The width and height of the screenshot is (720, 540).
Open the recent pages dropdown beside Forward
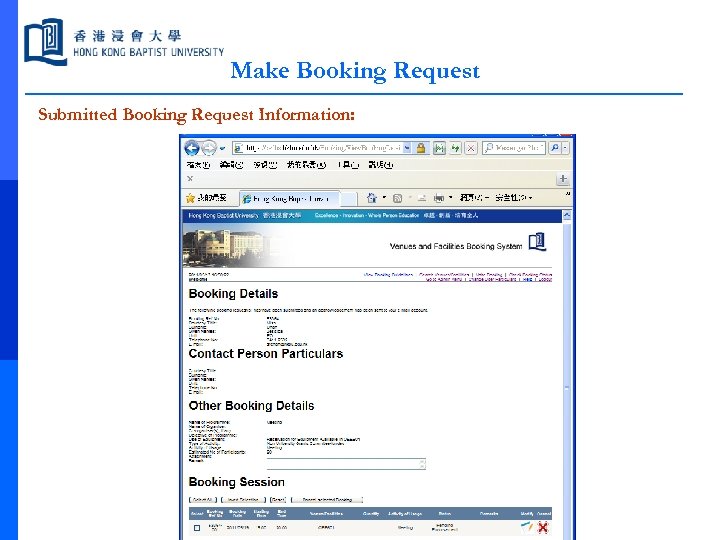point(222,148)
